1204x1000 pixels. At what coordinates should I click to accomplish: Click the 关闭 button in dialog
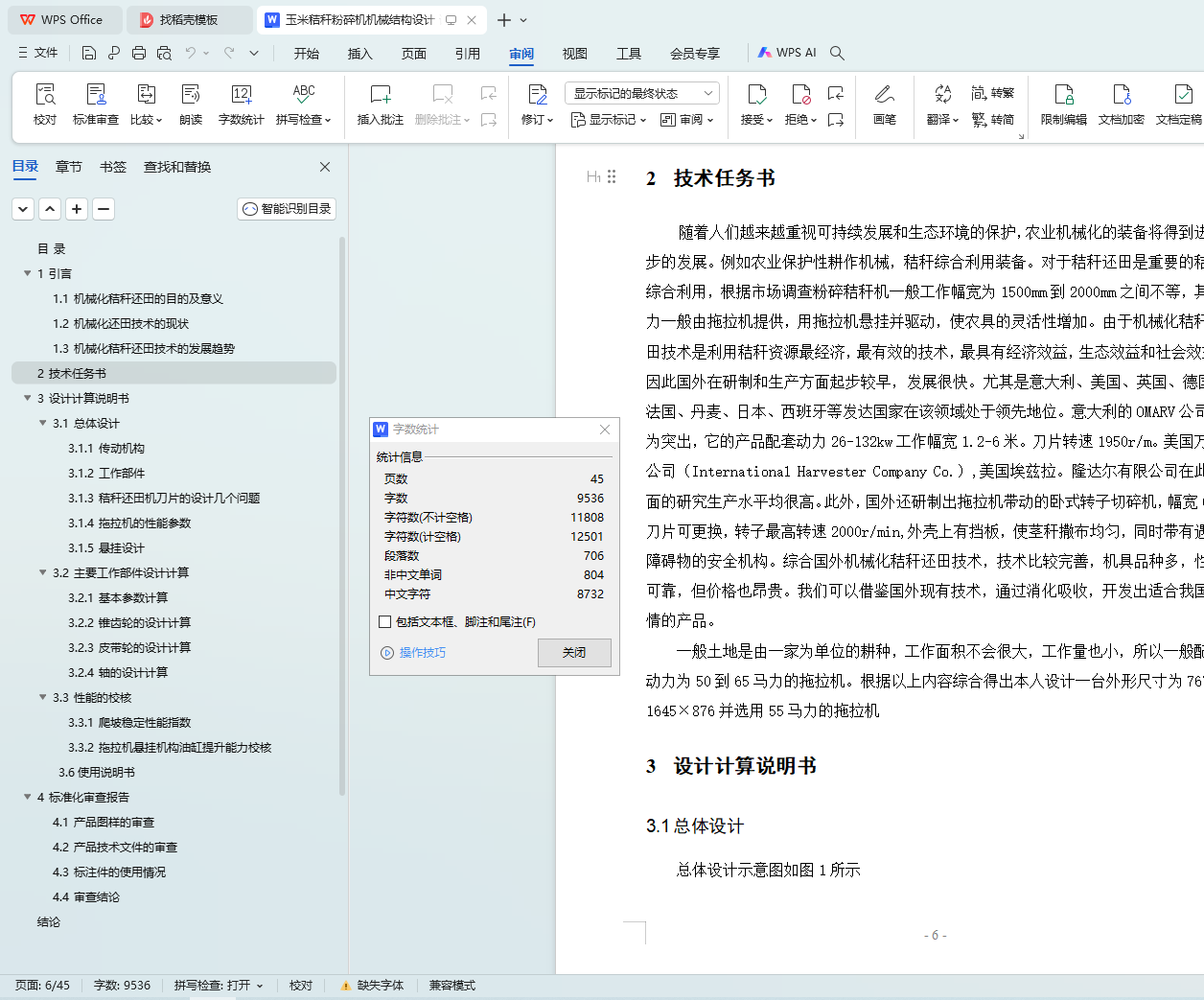tap(574, 653)
